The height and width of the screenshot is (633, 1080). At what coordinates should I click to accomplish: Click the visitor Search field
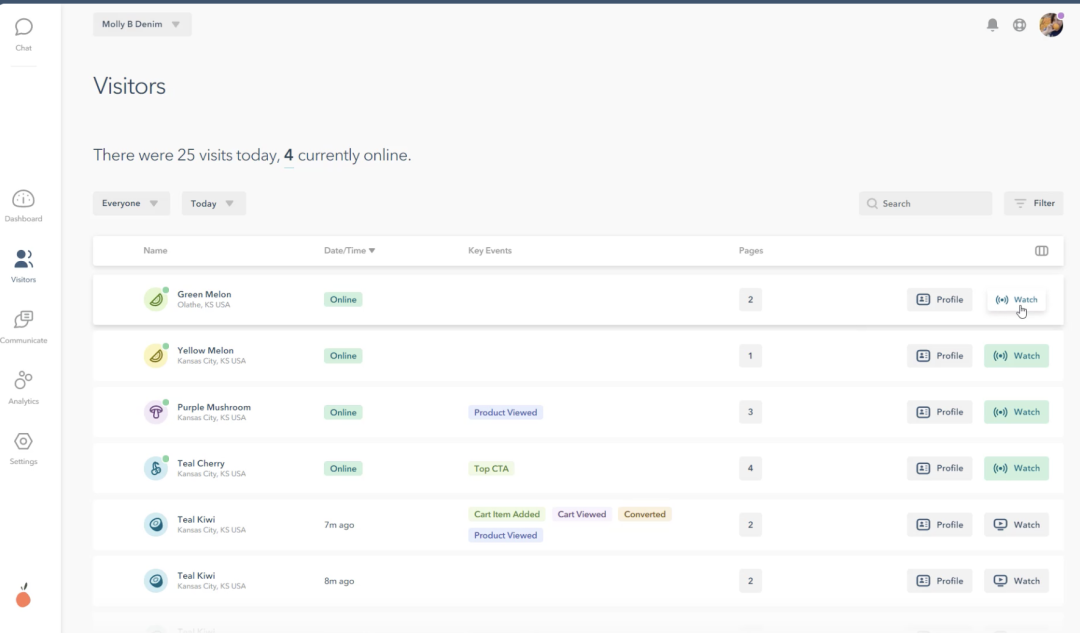926,204
